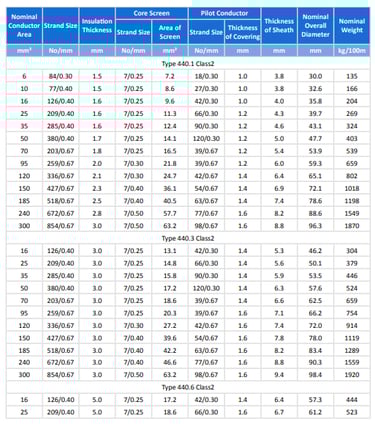
Task: Click nominal weight value 204
Action: (352, 101)
